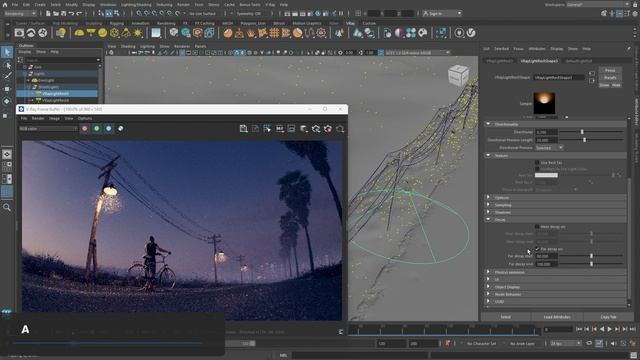The height and width of the screenshot is (360, 640).
Task: Expand the Object Display section
Action: click(x=556, y=287)
